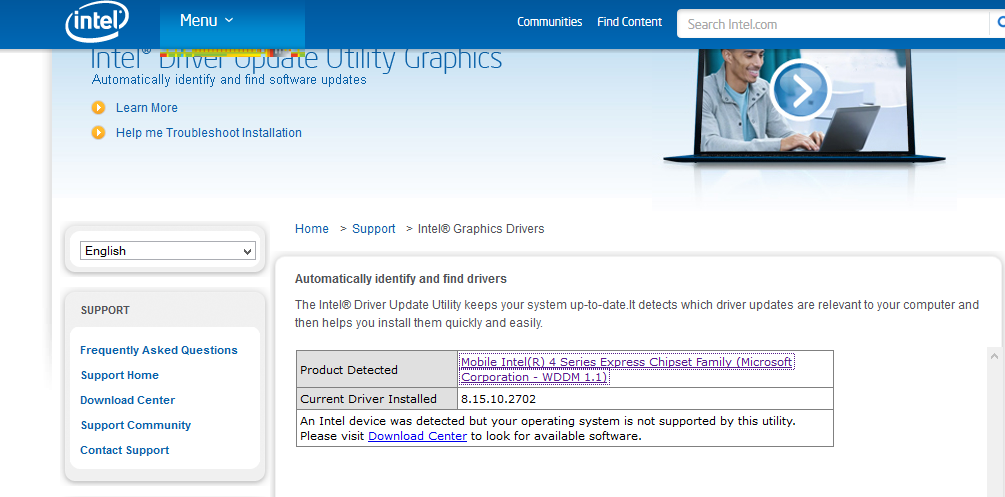Open the Download Center sidebar link

(x=128, y=400)
